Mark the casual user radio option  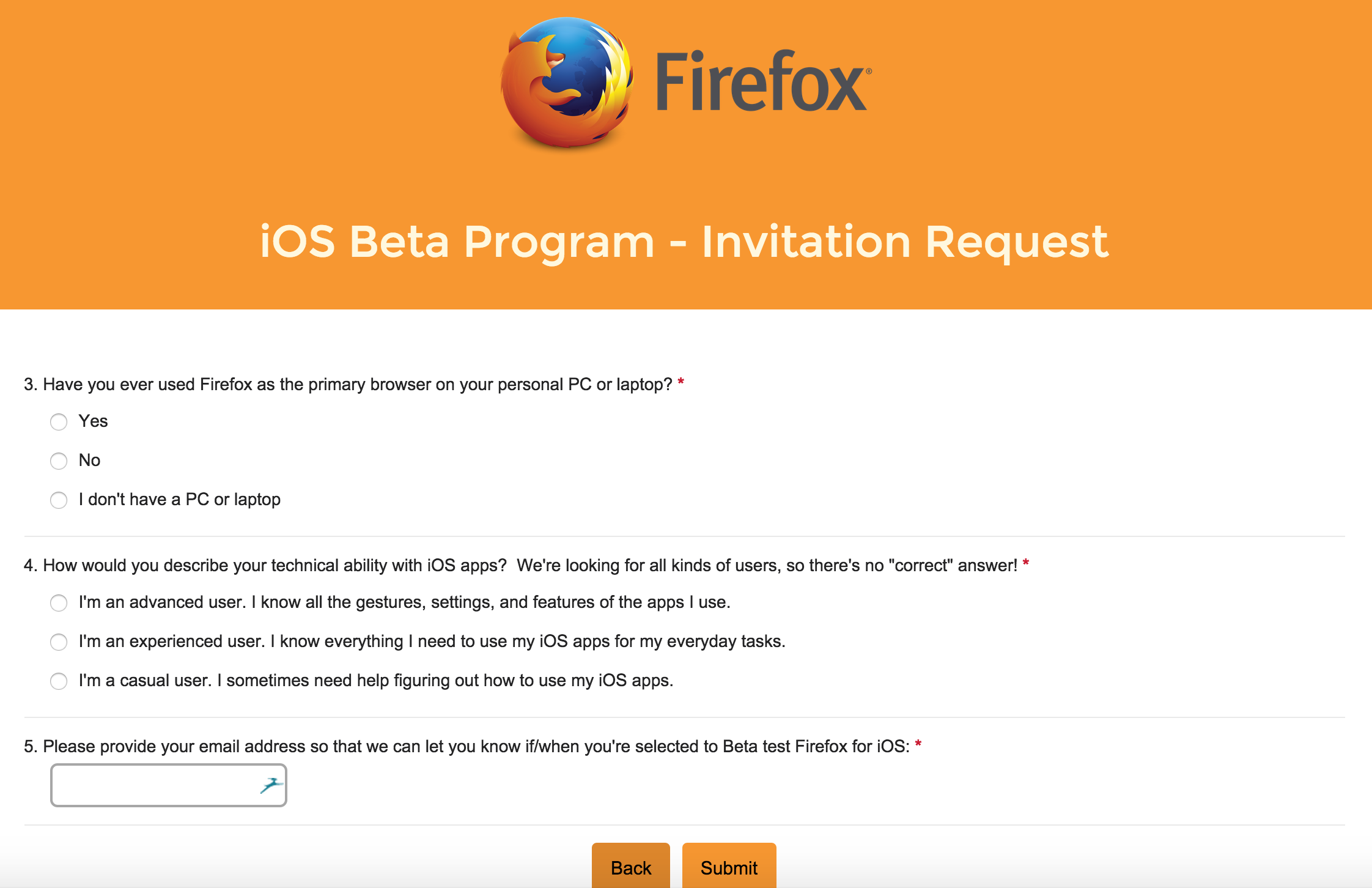point(59,681)
